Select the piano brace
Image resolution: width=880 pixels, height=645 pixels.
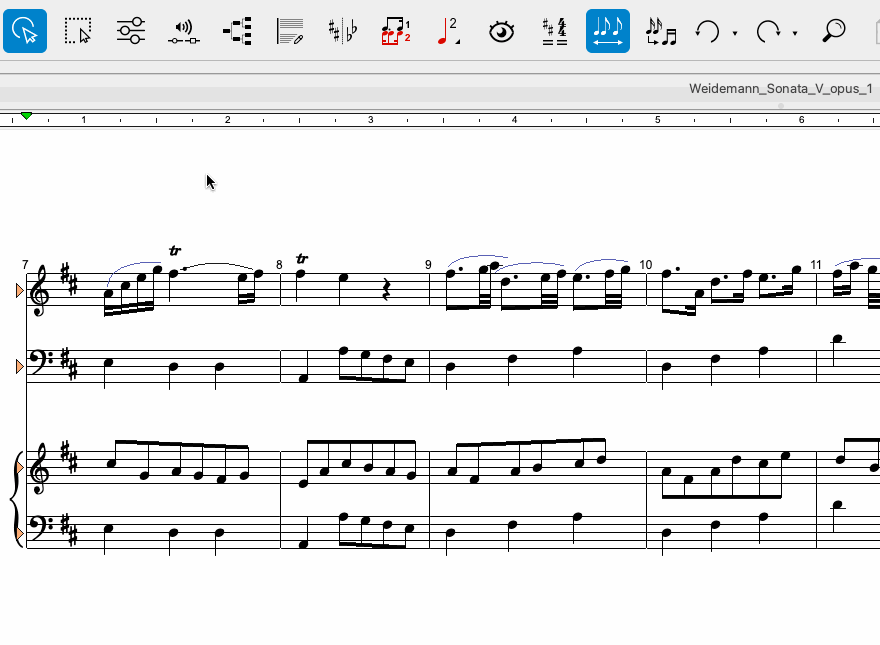pos(15,500)
